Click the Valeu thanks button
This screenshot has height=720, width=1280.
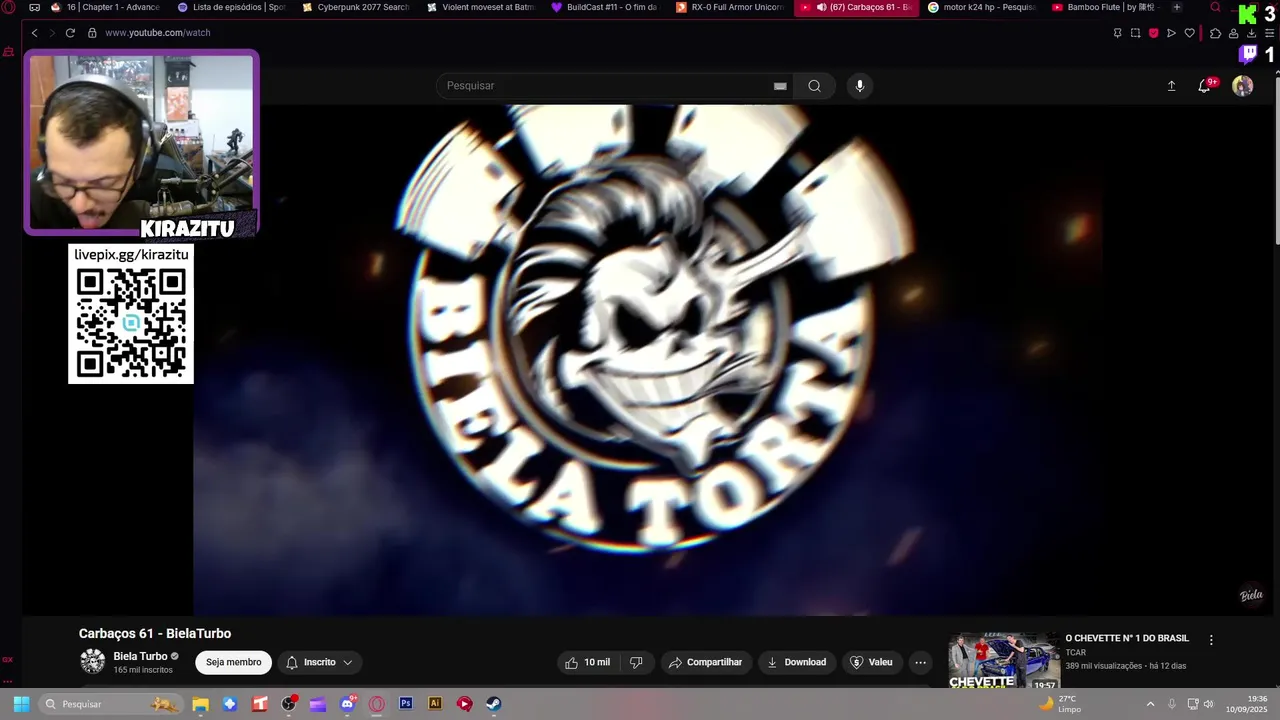(870, 662)
